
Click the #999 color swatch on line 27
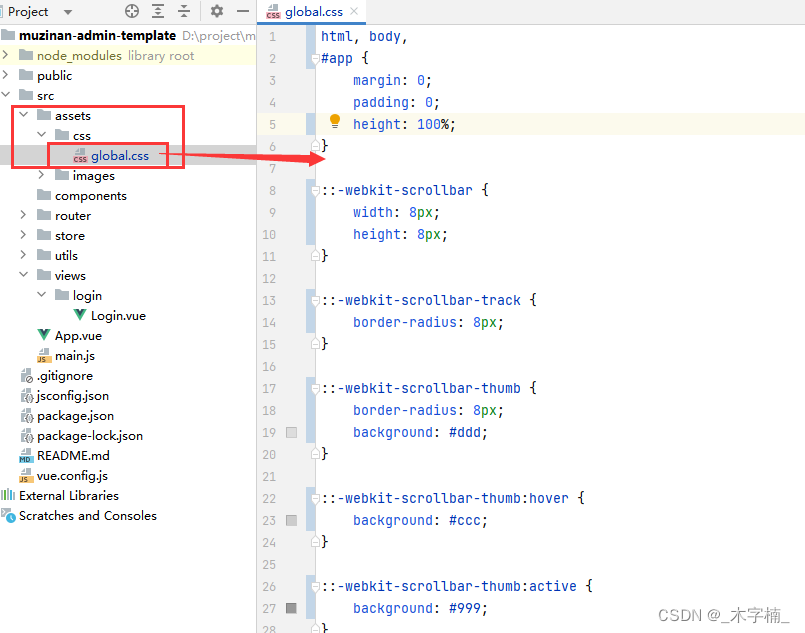coord(291,608)
